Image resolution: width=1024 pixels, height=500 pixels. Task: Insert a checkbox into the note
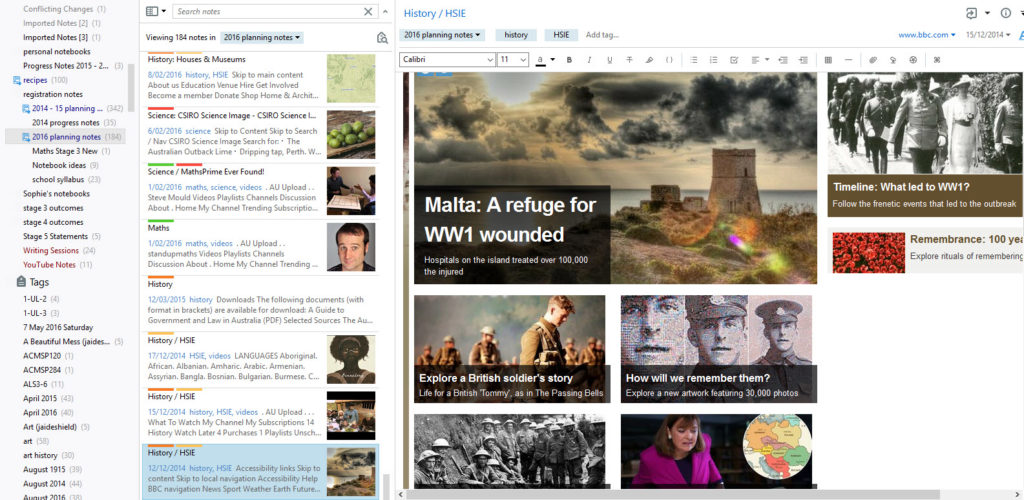pyautogui.click(x=734, y=60)
